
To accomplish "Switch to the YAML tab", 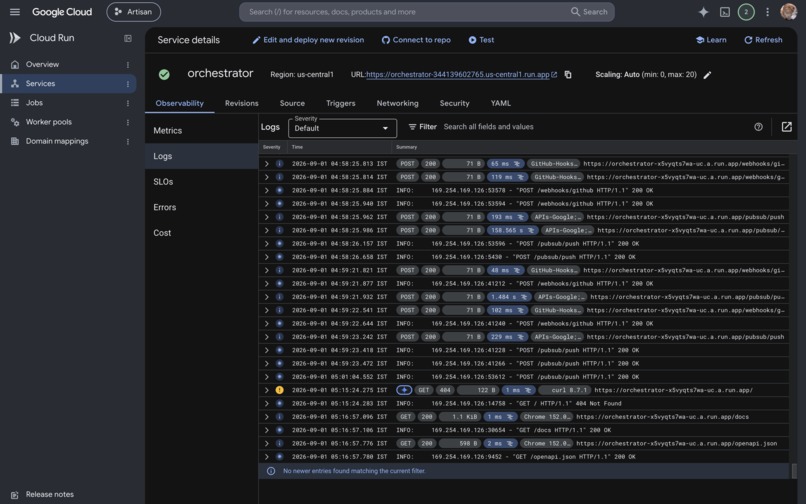I will click(x=501, y=103).
